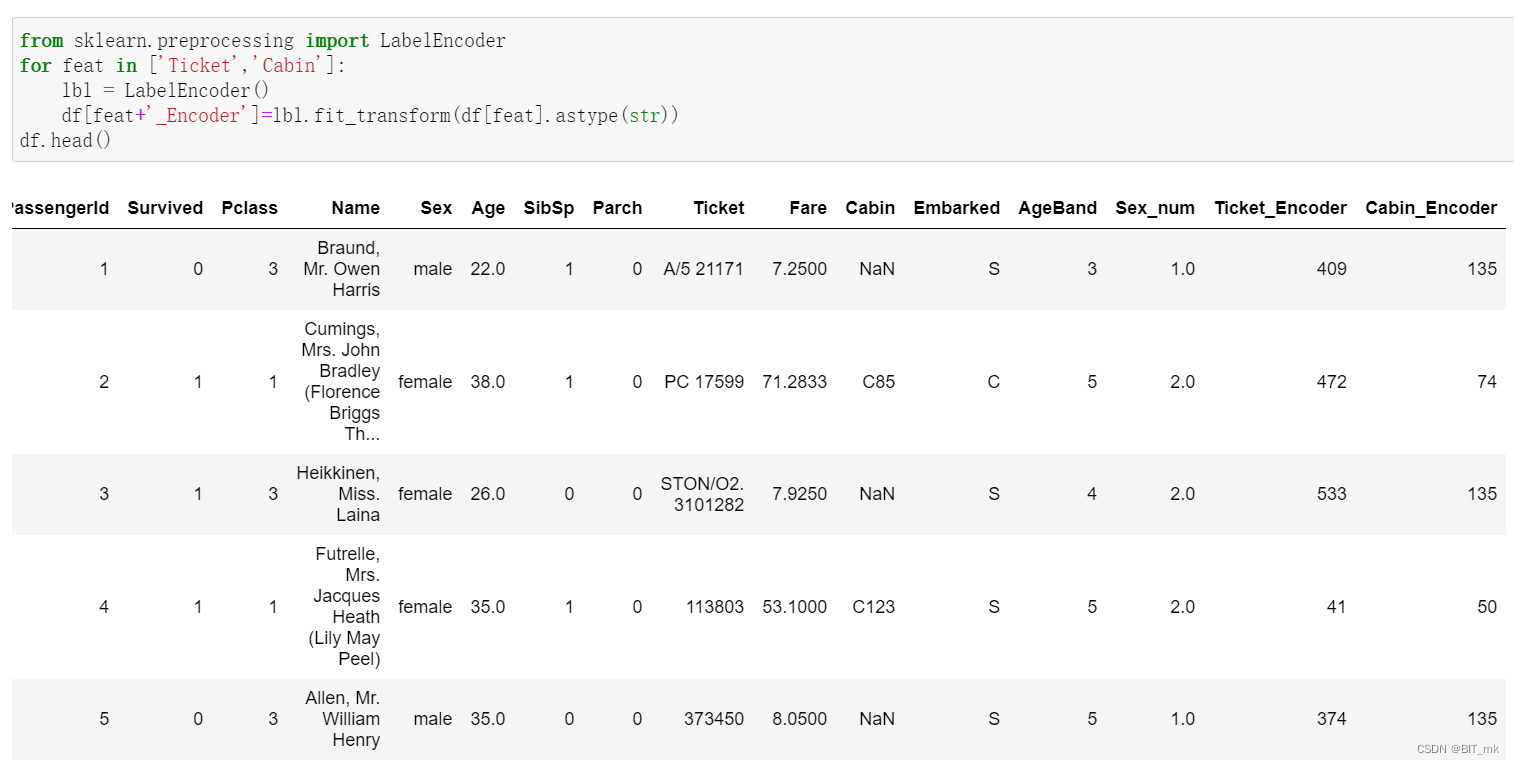Click the ticket value '113803'

tap(715, 607)
